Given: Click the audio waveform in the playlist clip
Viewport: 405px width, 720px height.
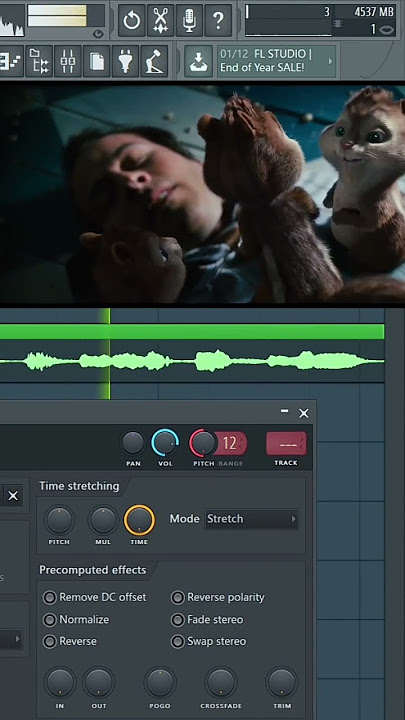Looking at the screenshot, I should pos(192,360).
